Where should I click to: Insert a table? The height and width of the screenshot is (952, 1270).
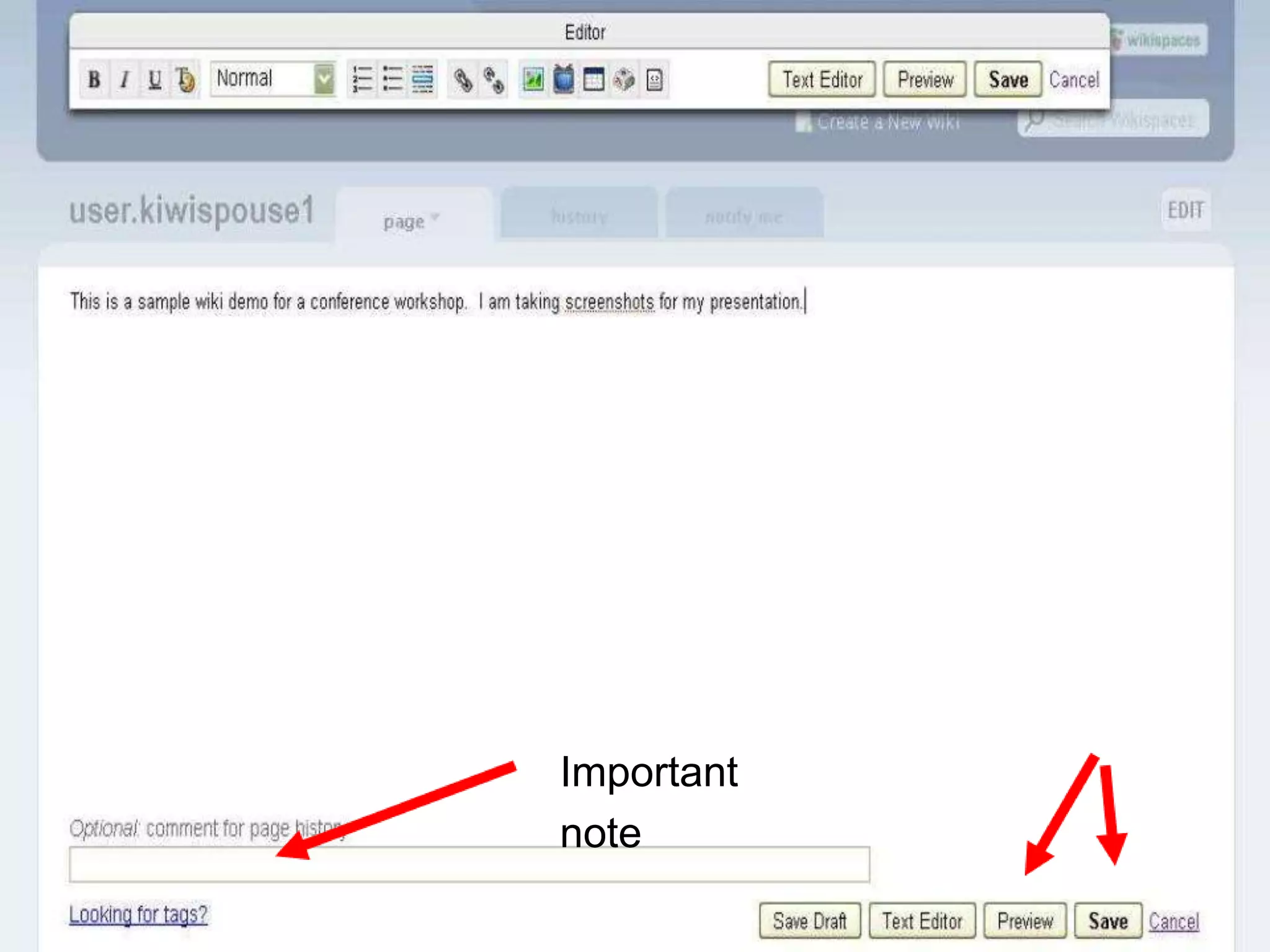(x=593, y=79)
